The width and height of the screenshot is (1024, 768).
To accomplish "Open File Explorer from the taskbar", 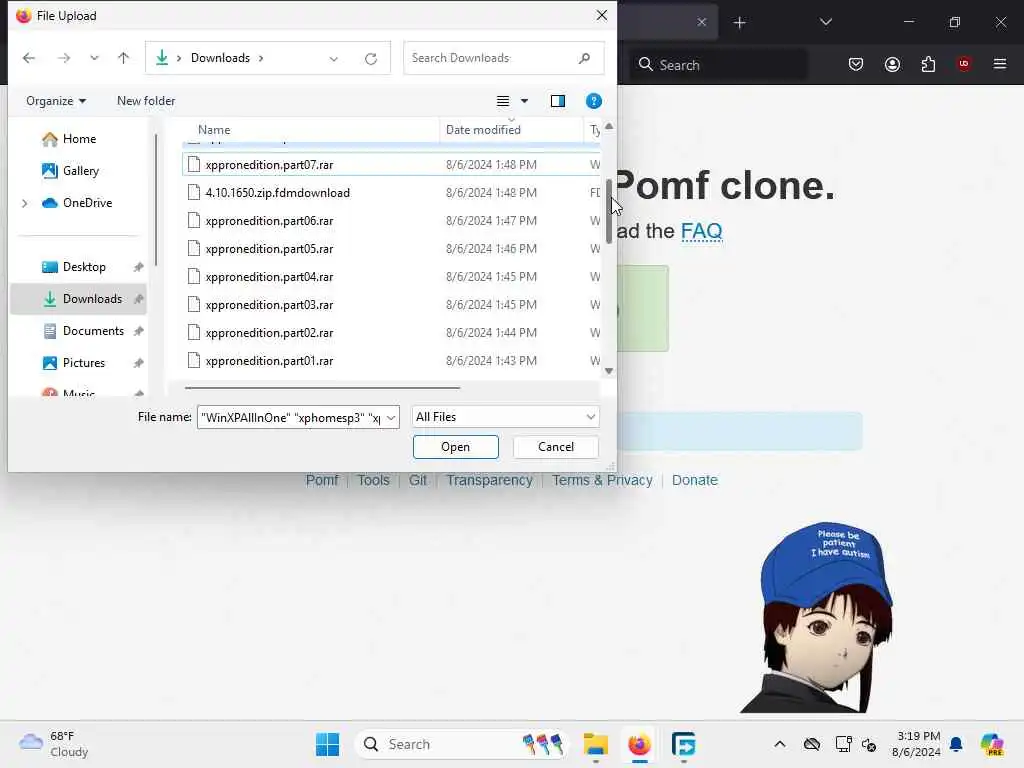I will 596,744.
